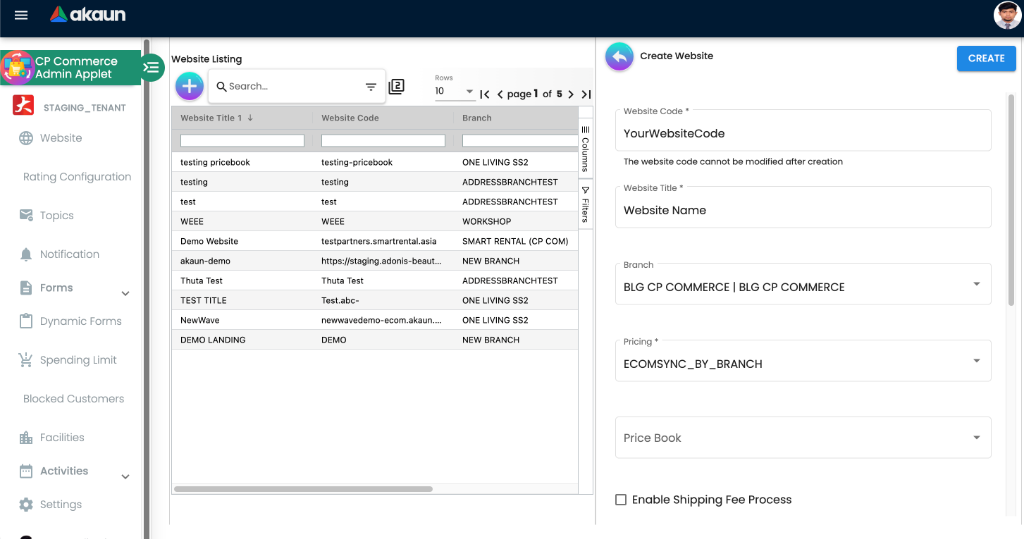This screenshot has width=1024, height=539.
Task: Collapse the sidebar using the green toggle
Action: (151, 68)
